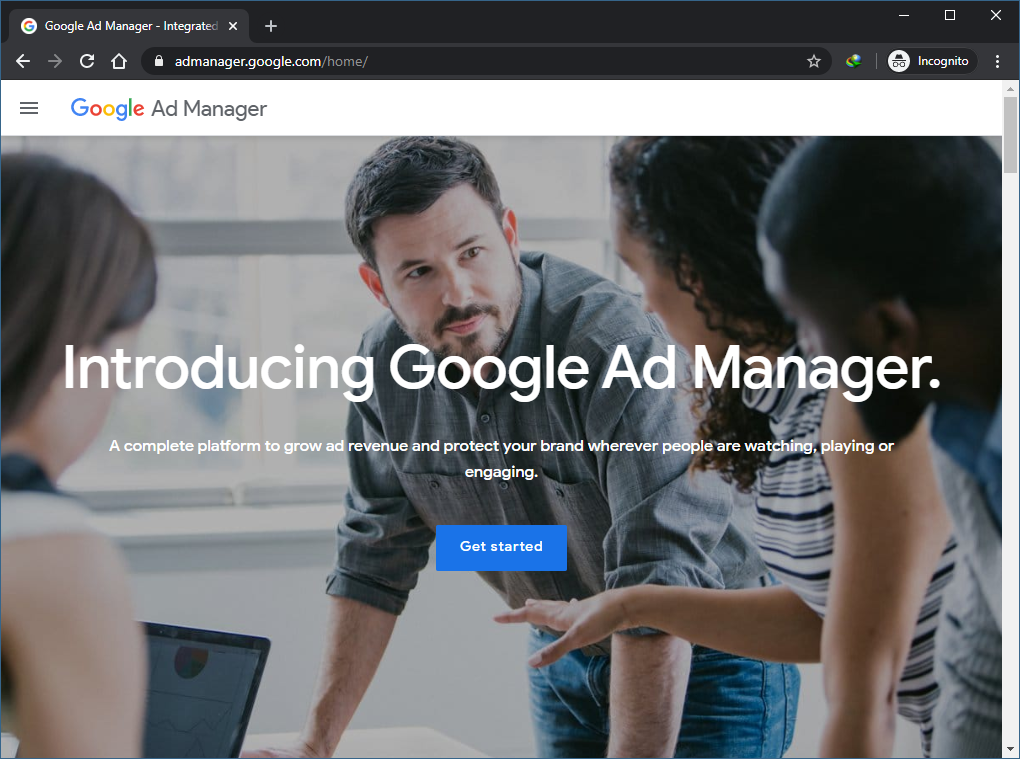Open Chrome three-dot menu
The height and width of the screenshot is (759, 1020).
[997, 61]
